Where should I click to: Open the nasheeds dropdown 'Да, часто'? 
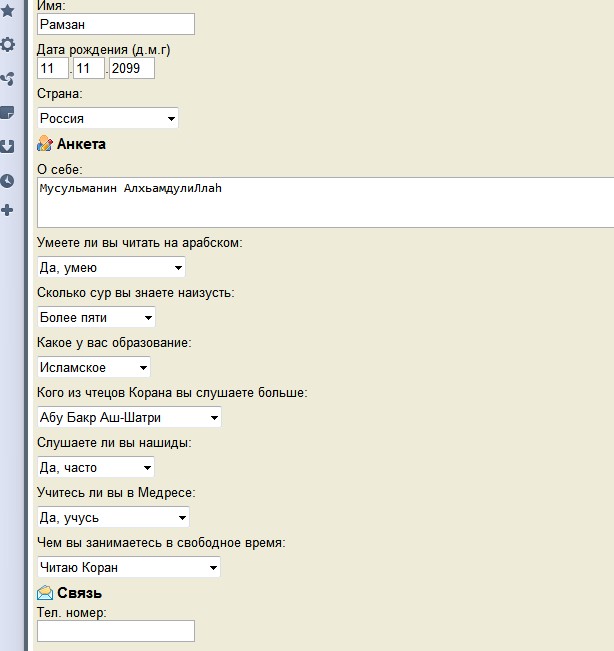point(96,467)
